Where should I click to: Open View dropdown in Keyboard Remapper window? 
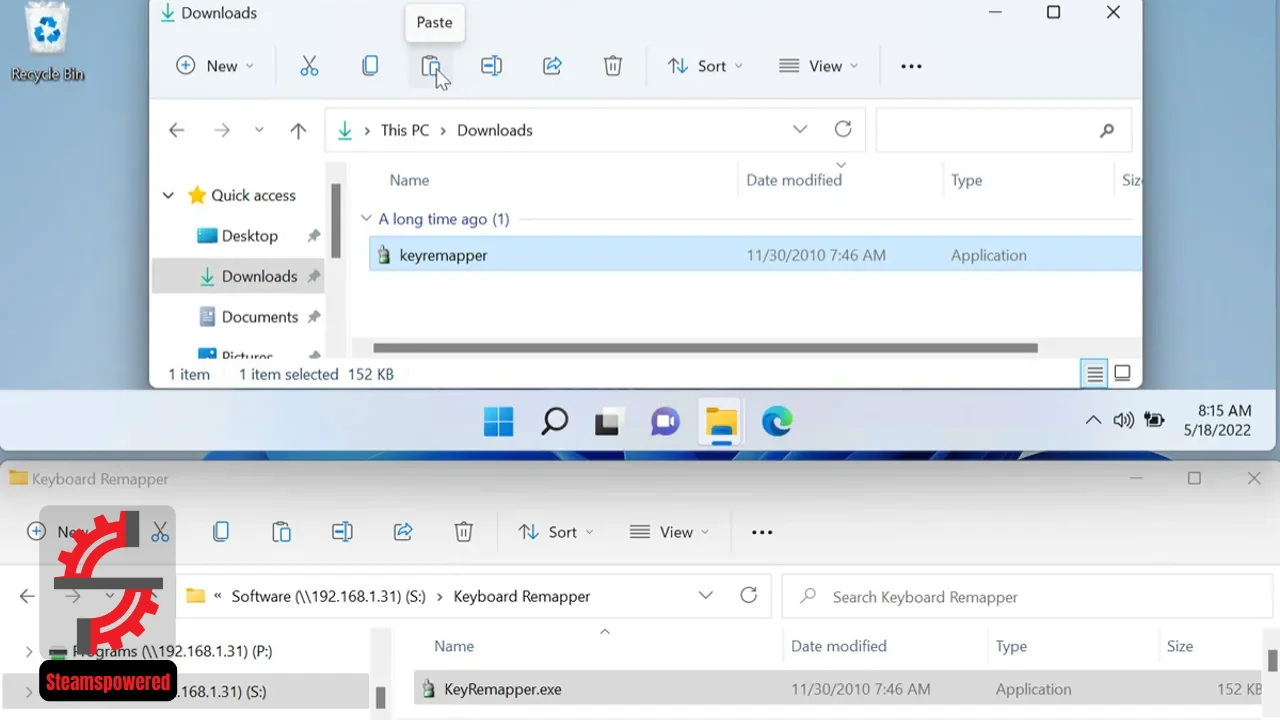pyautogui.click(x=670, y=532)
